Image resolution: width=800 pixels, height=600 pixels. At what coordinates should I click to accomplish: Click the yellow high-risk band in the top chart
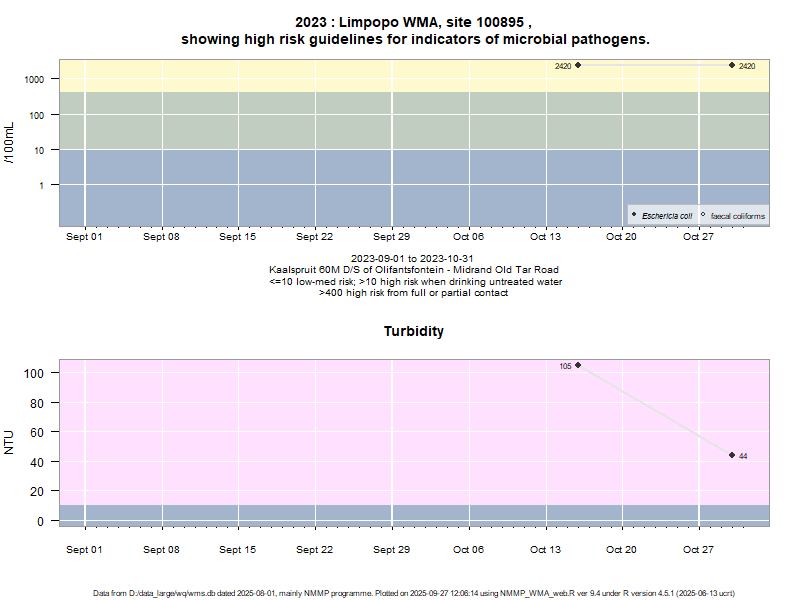[x=300, y=75]
